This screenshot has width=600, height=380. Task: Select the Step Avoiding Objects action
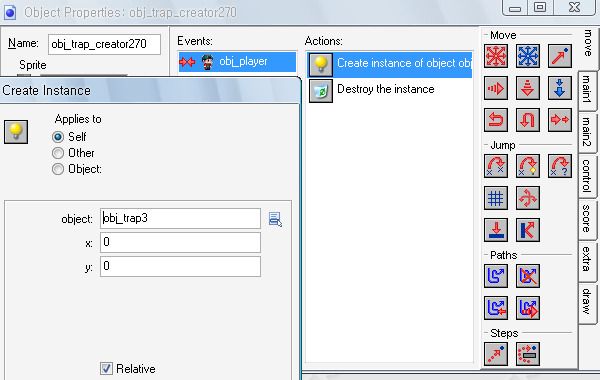tap(528, 354)
